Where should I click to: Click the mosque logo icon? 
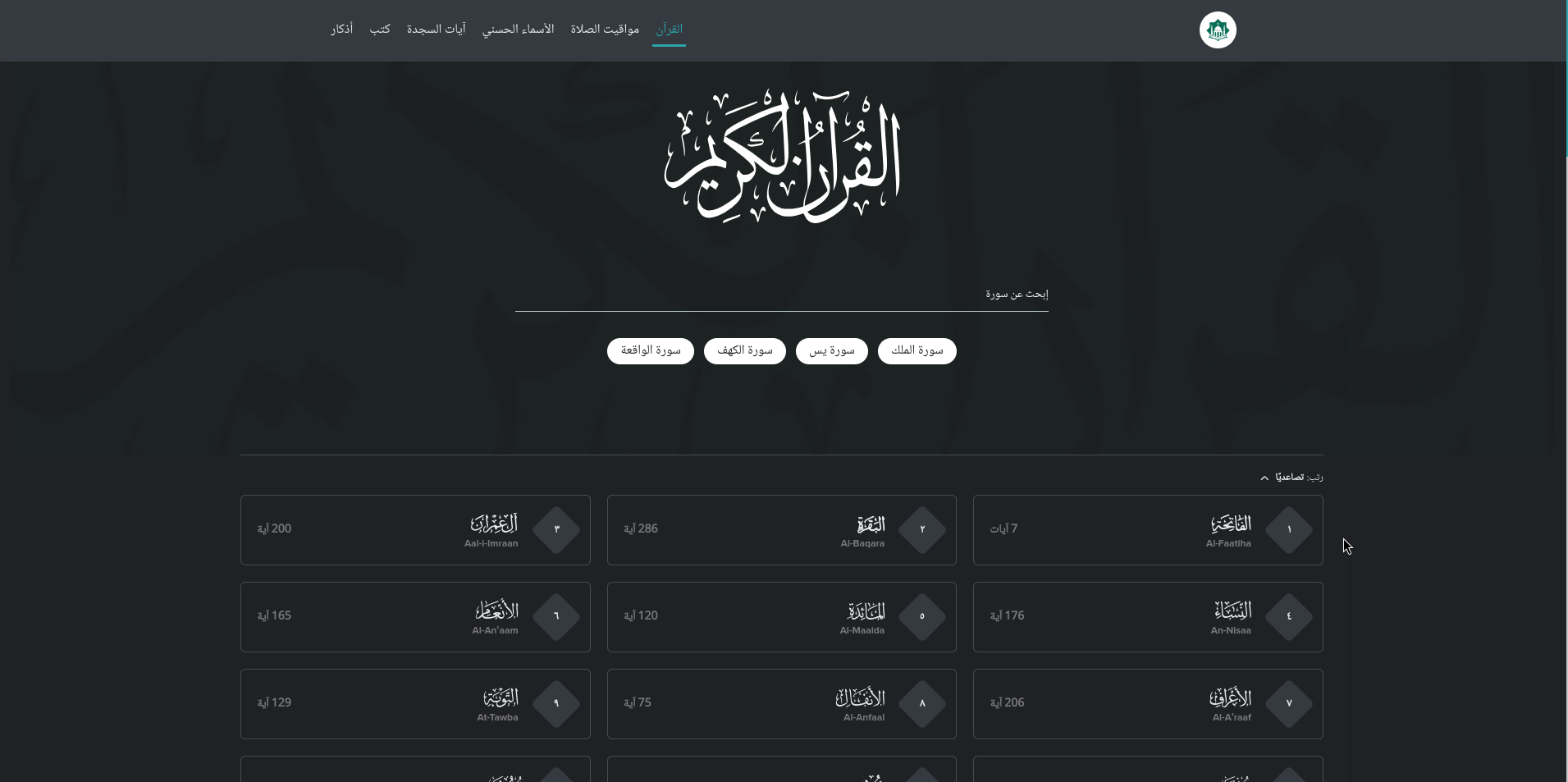click(x=1218, y=30)
